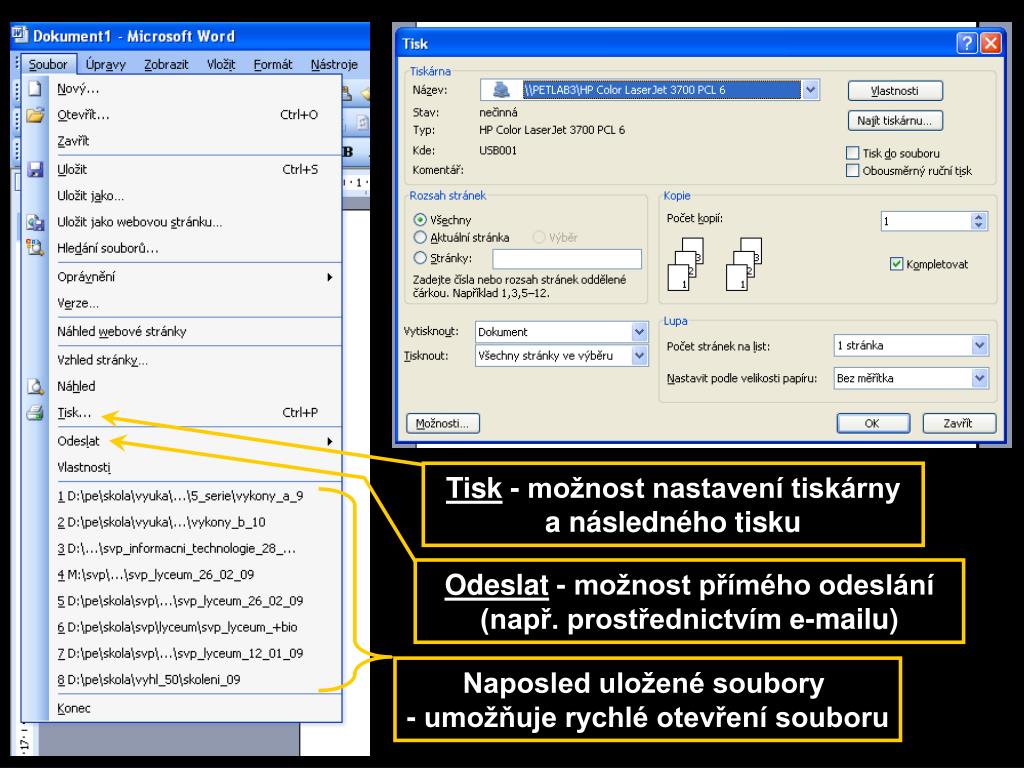Click the Možnosti... button

click(x=442, y=423)
